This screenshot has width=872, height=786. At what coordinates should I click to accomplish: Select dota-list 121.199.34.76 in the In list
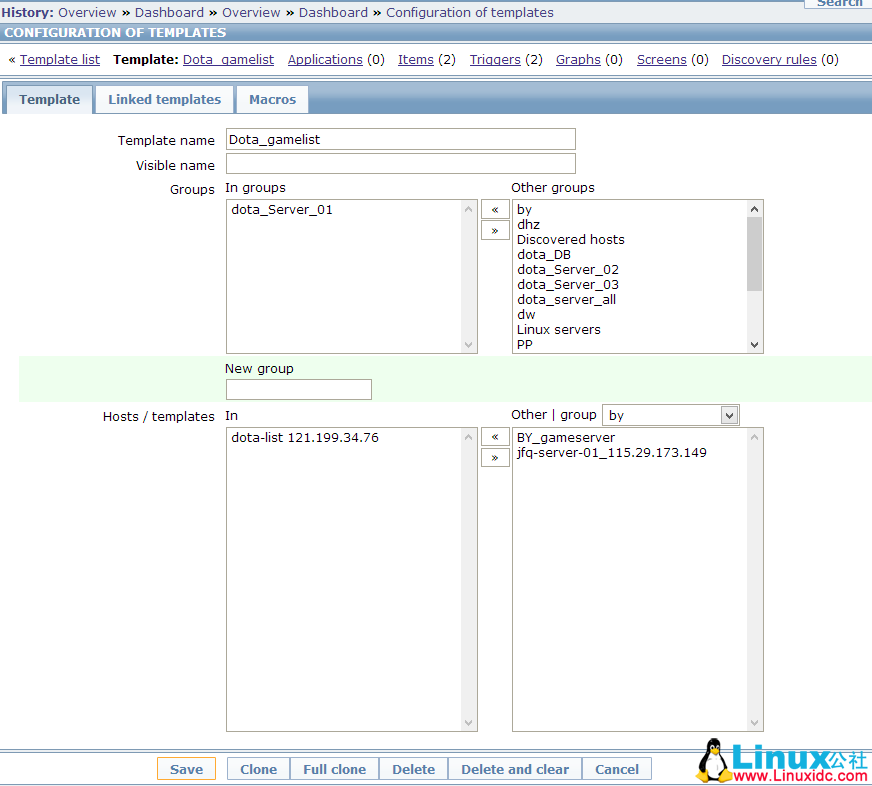[x=305, y=438]
